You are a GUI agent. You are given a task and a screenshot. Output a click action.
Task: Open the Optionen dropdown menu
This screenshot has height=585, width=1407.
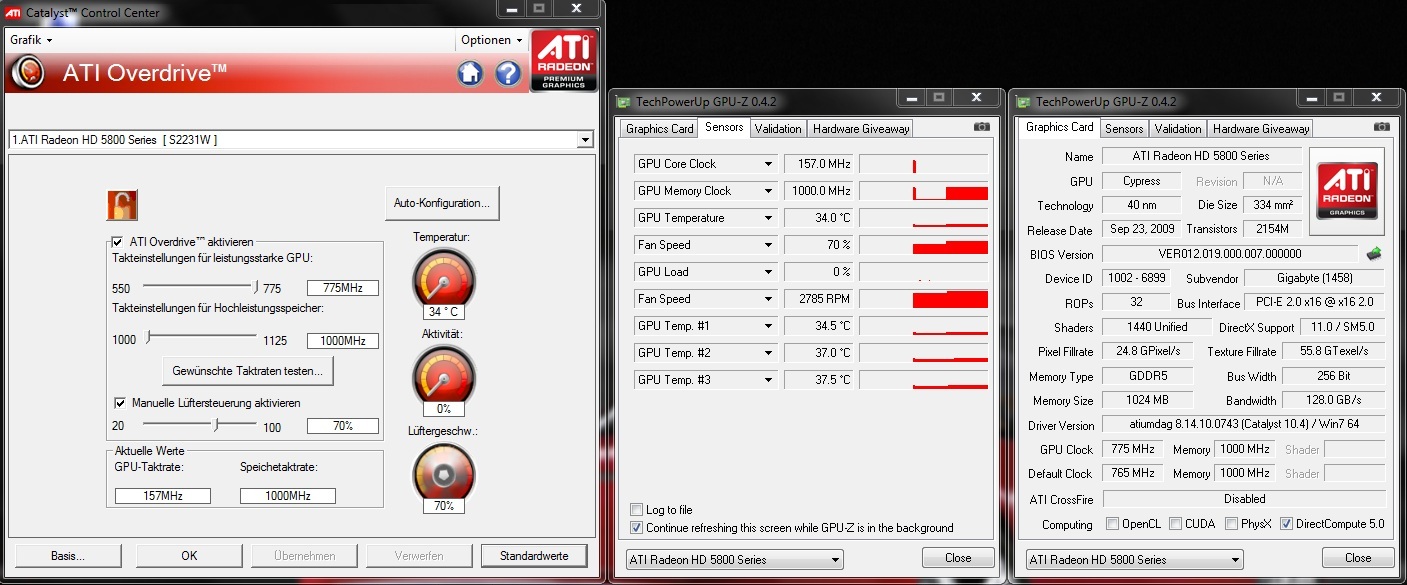(492, 40)
